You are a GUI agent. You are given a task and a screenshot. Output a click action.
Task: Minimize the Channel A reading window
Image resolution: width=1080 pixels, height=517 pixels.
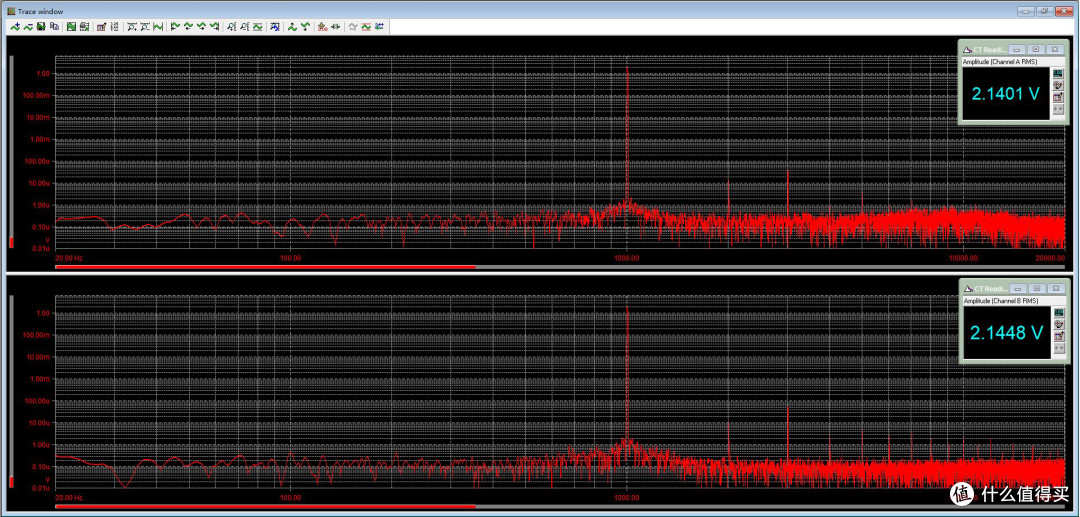coord(1017,50)
